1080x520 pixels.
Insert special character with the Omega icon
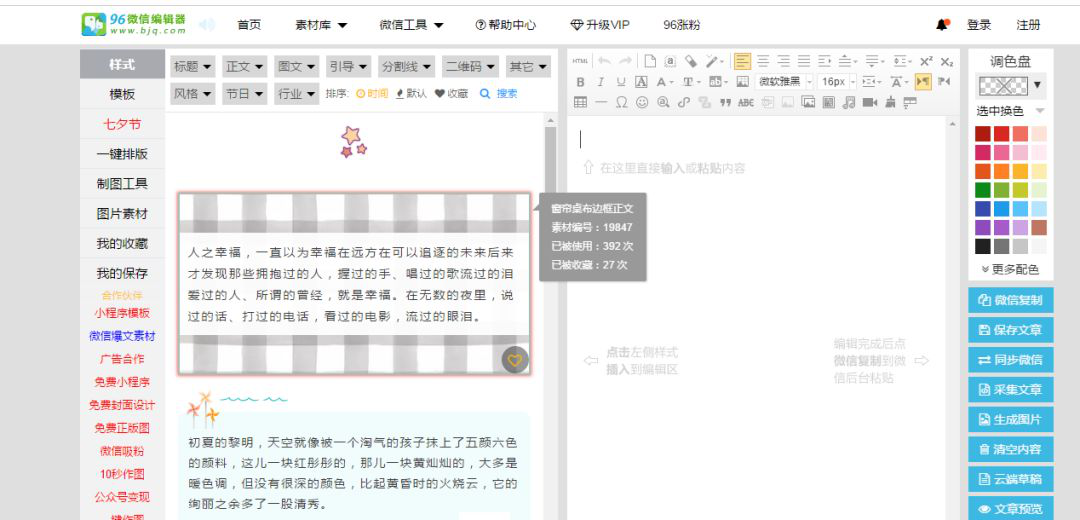point(621,102)
